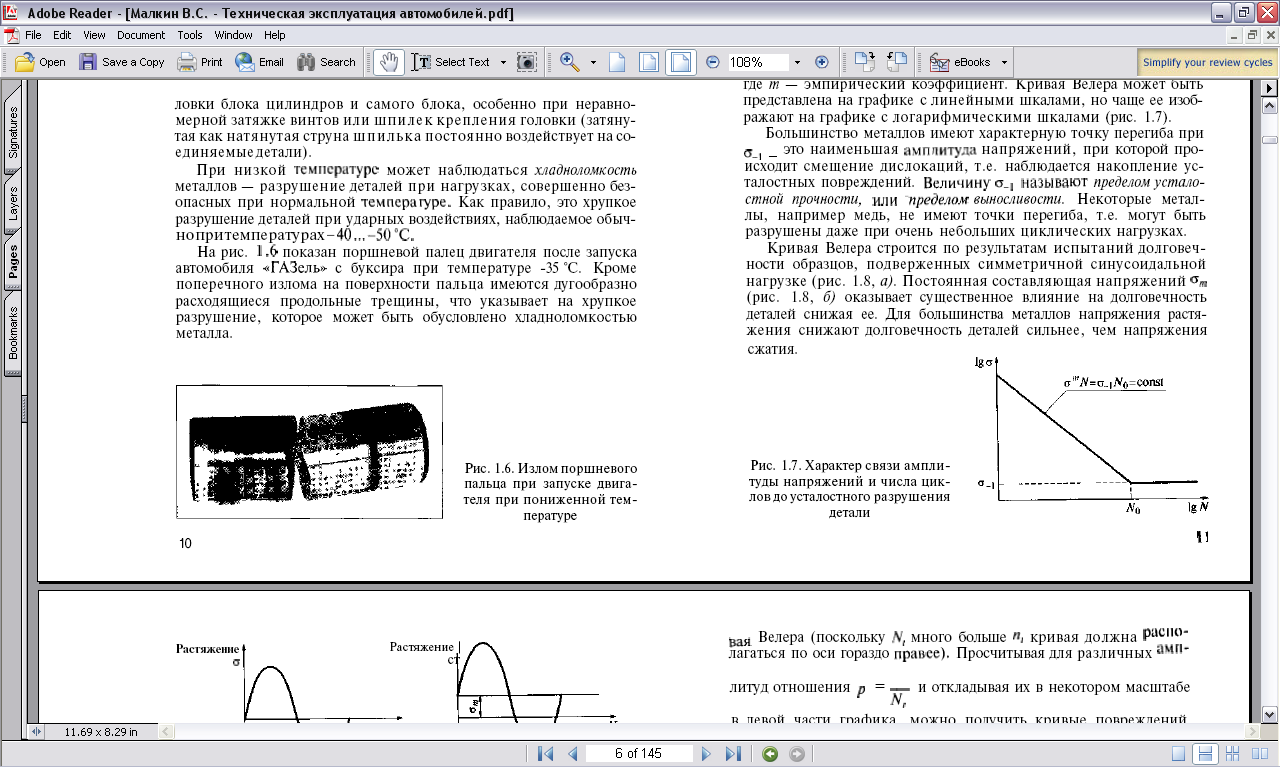Set Fit Page view
Image resolution: width=1280 pixels, height=768 pixels.
[x=649, y=62]
